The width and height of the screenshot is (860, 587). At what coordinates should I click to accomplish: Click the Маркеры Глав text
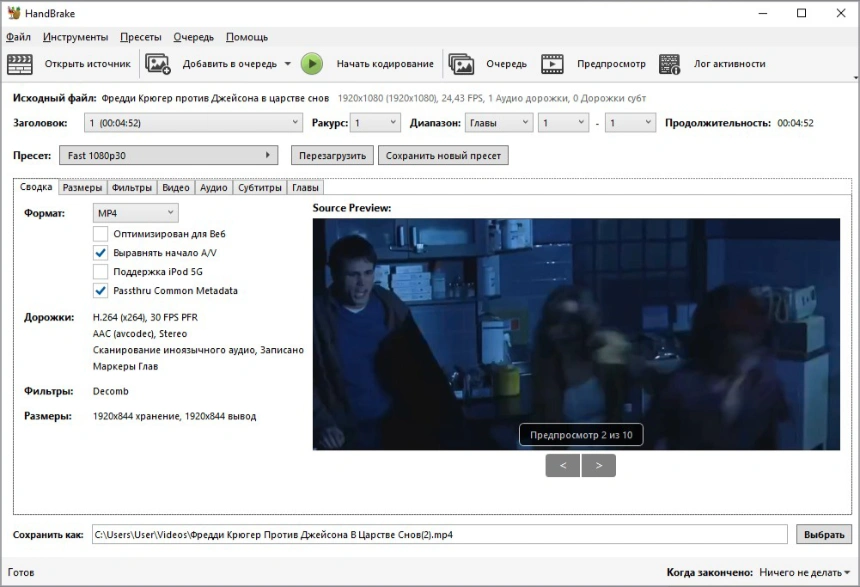click(x=126, y=366)
